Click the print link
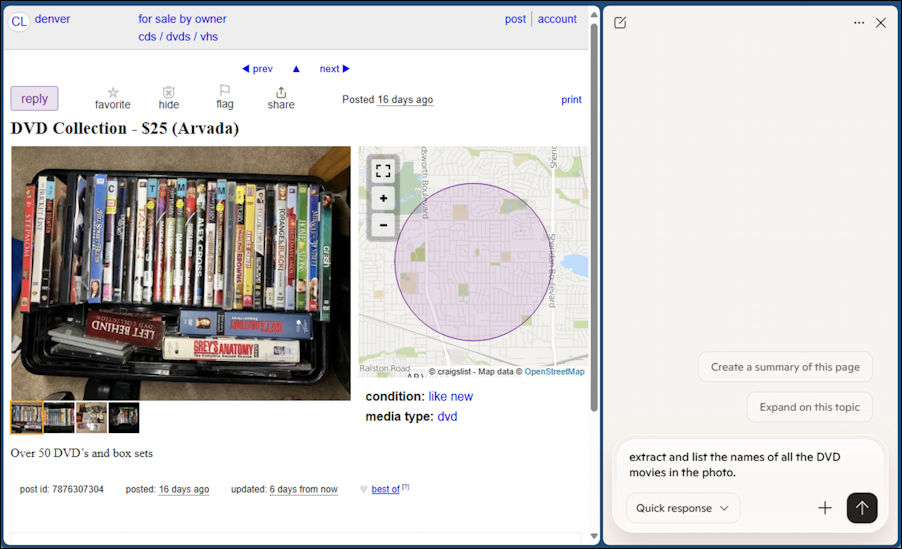Viewport: 902px width, 549px height. [571, 100]
